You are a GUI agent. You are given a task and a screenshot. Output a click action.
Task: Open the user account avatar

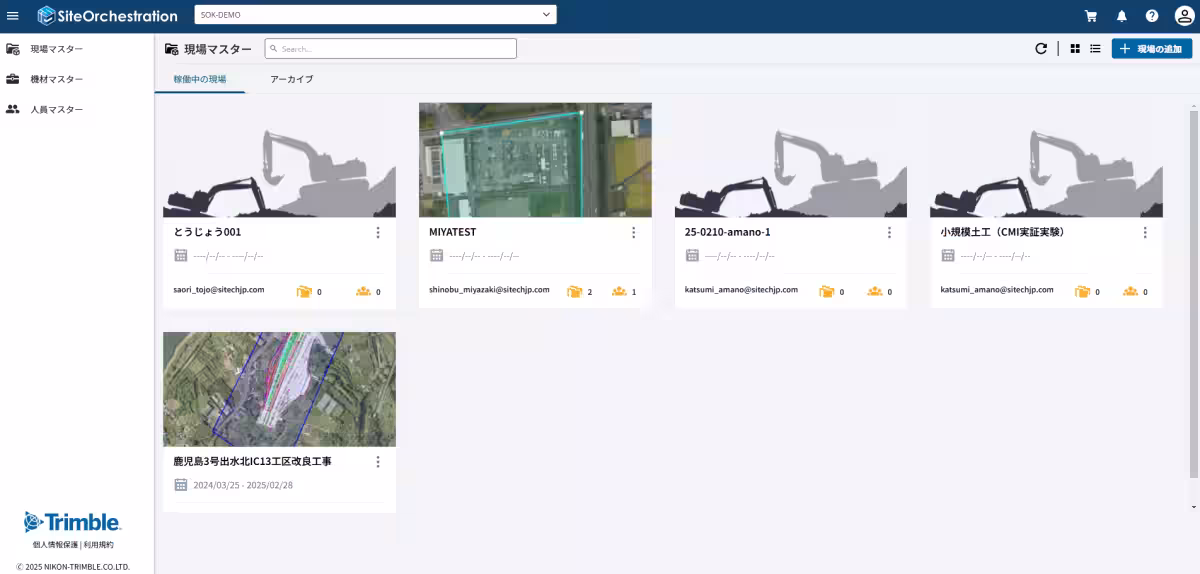click(x=1182, y=16)
